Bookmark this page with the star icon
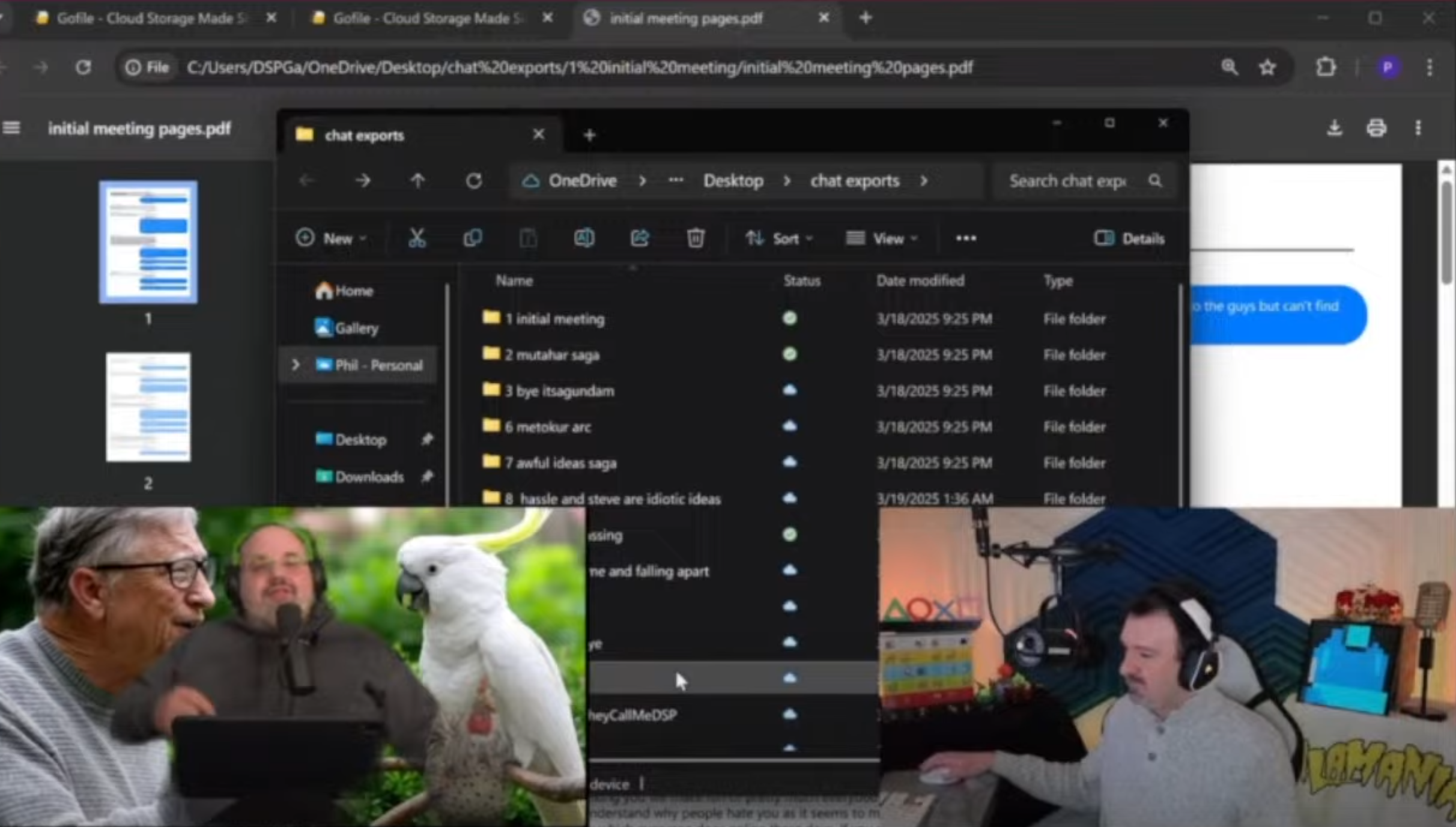Image resolution: width=1456 pixels, height=827 pixels. point(1267,67)
